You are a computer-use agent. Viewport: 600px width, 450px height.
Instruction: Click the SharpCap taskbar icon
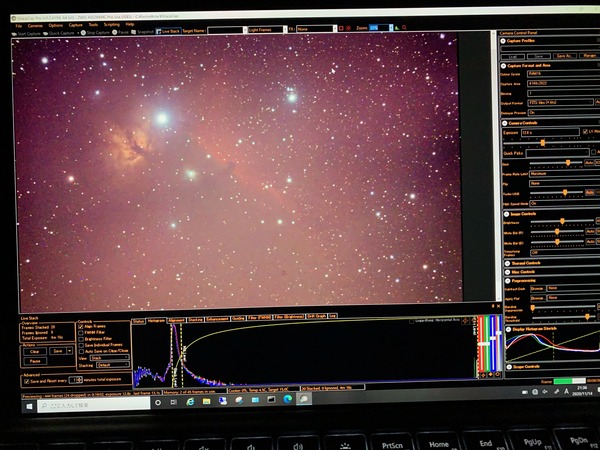(x=304, y=399)
